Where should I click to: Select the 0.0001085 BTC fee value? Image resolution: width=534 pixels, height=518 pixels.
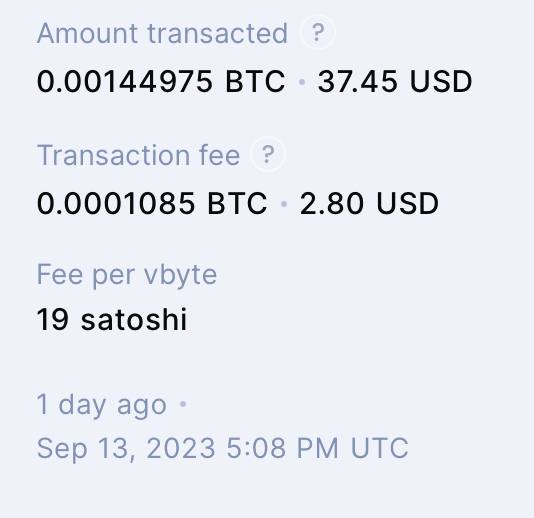(152, 203)
